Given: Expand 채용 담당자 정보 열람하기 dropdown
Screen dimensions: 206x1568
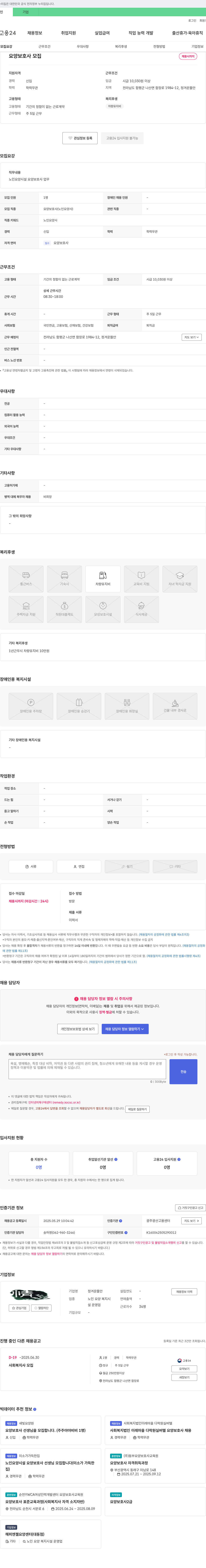Looking at the screenshot, I should pos(125,1029).
